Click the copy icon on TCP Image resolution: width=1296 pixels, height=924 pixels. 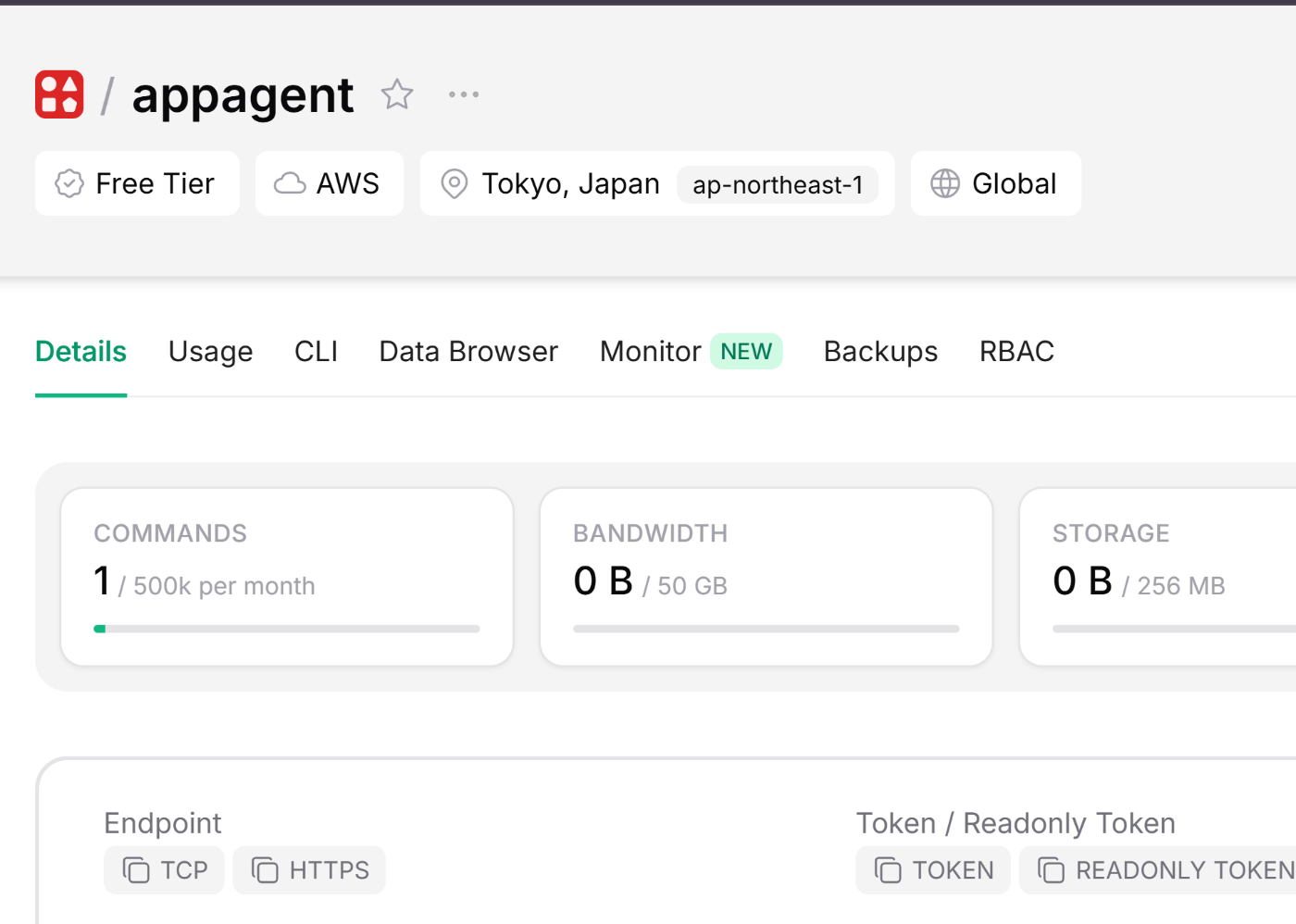pos(136,870)
